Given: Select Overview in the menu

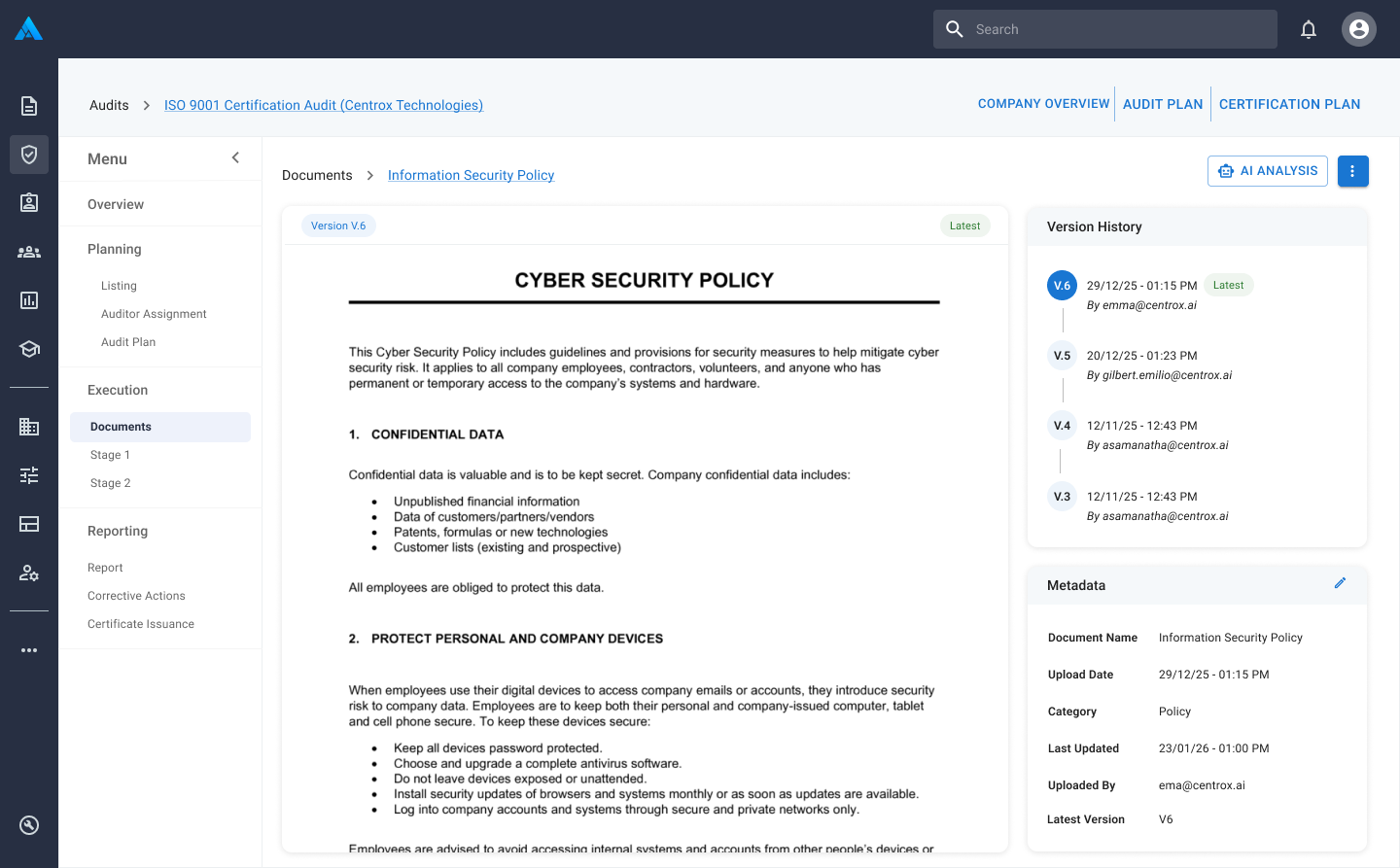Looking at the screenshot, I should 116,204.
